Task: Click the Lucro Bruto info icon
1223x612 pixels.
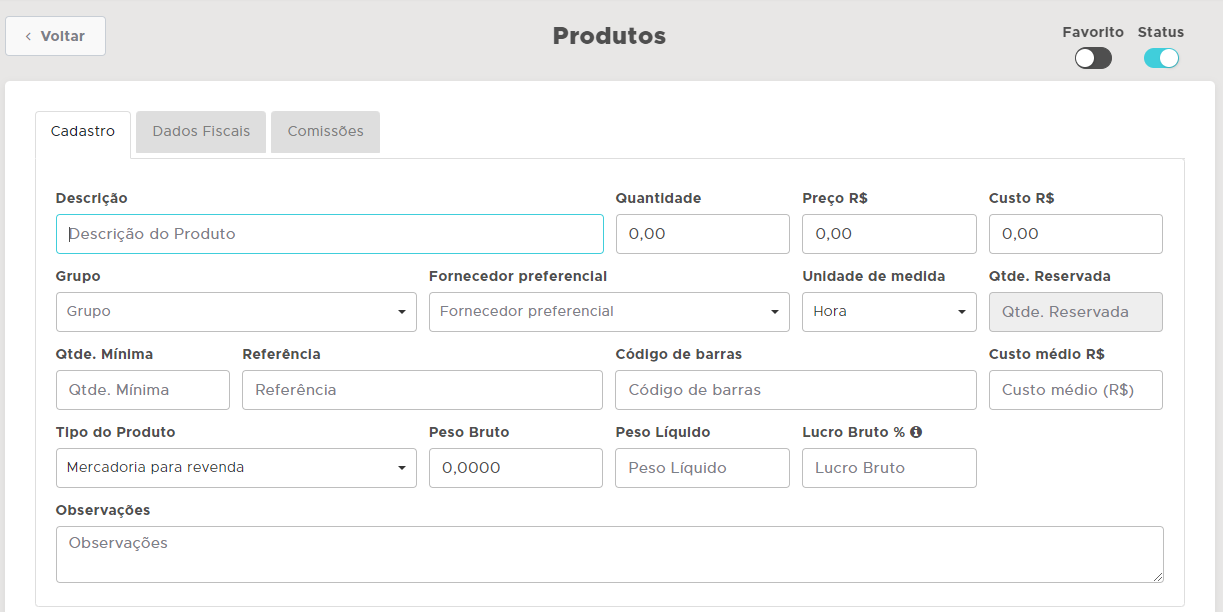Action: point(916,432)
